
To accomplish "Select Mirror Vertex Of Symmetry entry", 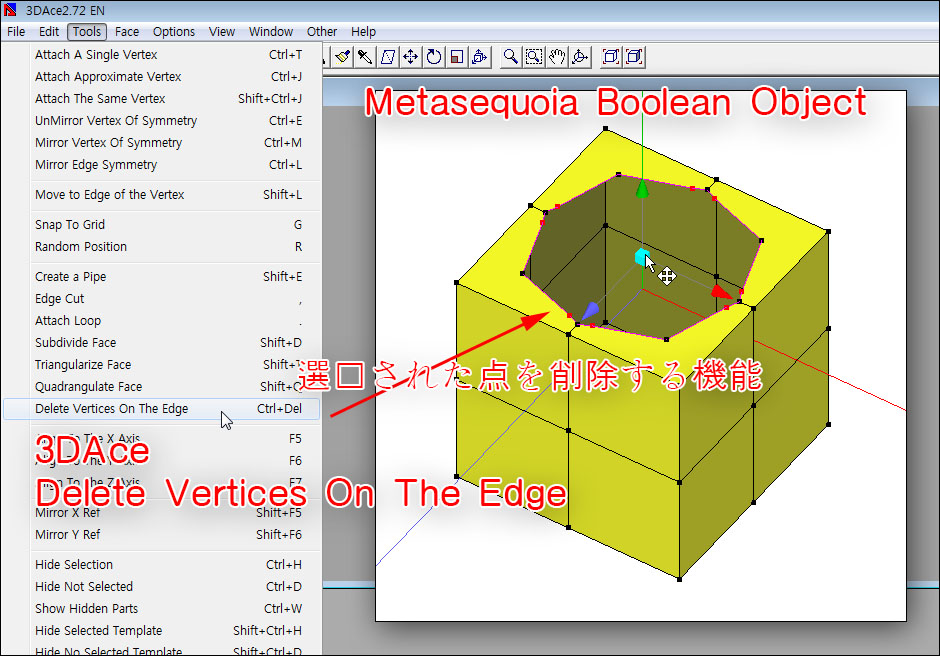I will tap(161, 143).
